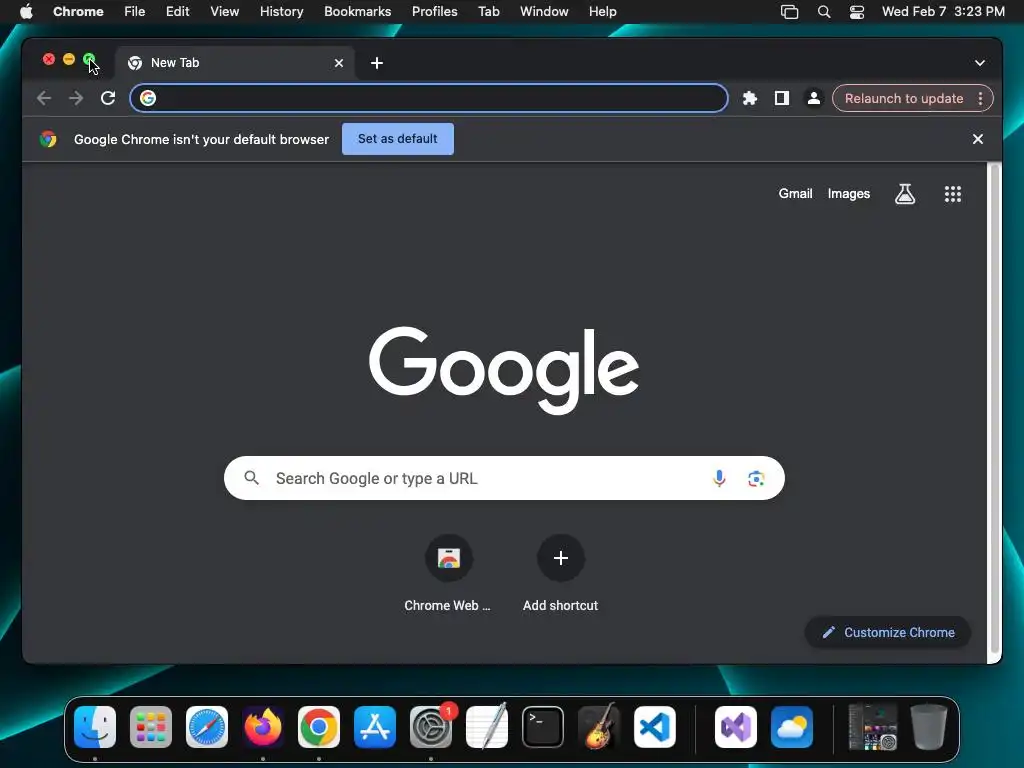Click the date and time in menu bar
Viewport: 1024px width, 768px height.
click(943, 12)
